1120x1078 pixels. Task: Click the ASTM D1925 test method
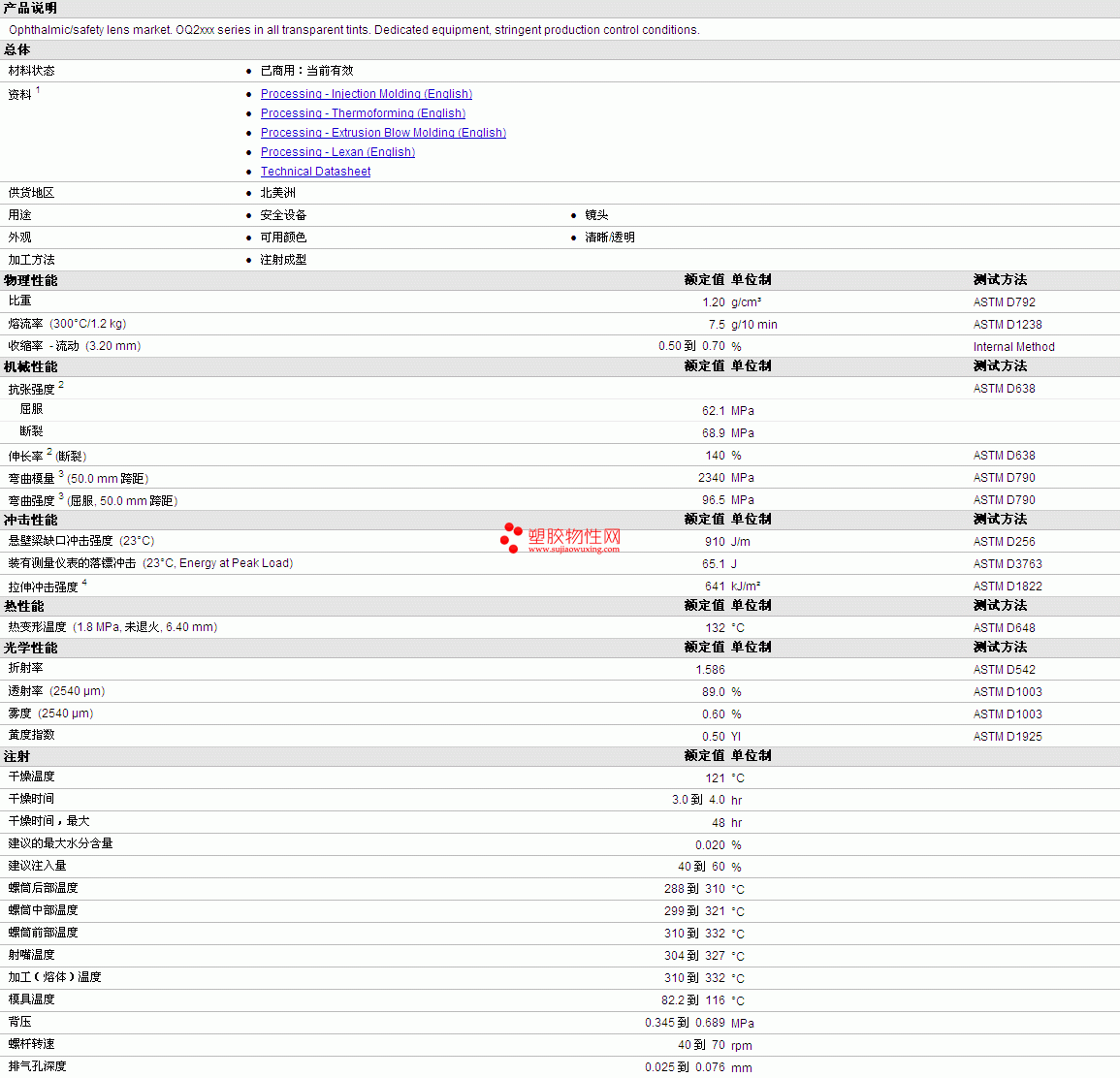(1008, 736)
